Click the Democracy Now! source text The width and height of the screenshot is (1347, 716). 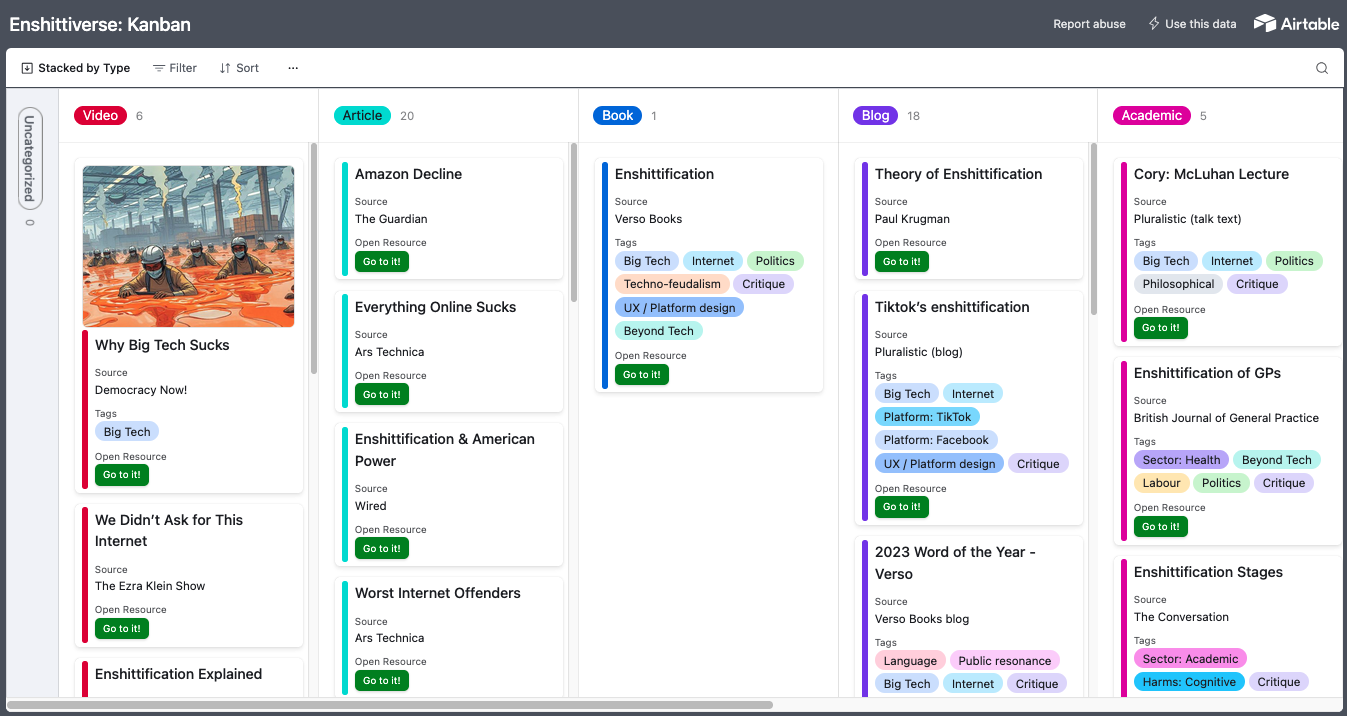point(141,390)
